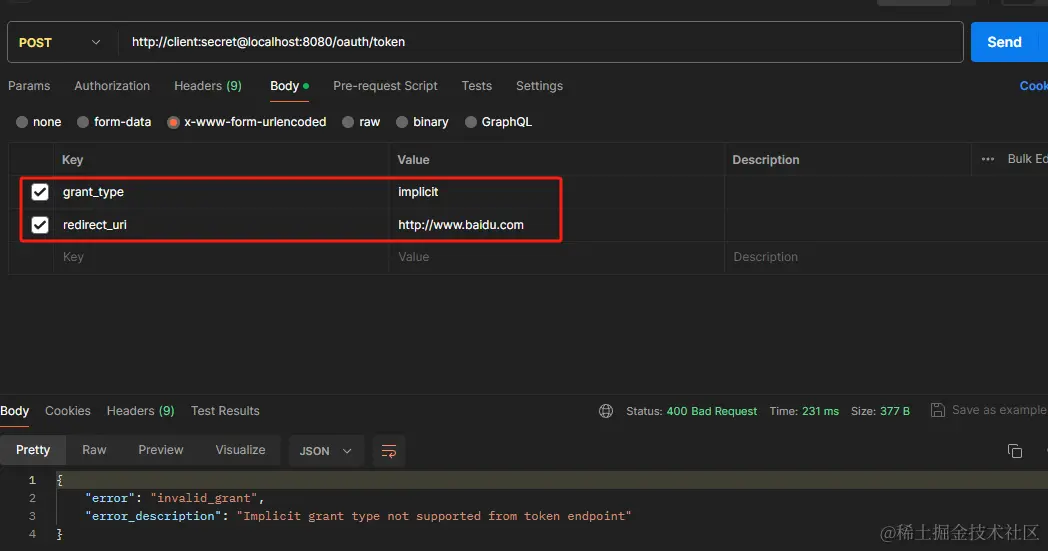Open the Settings tab
Image resolution: width=1048 pixels, height=551 pixels.
tap(539, 86)
